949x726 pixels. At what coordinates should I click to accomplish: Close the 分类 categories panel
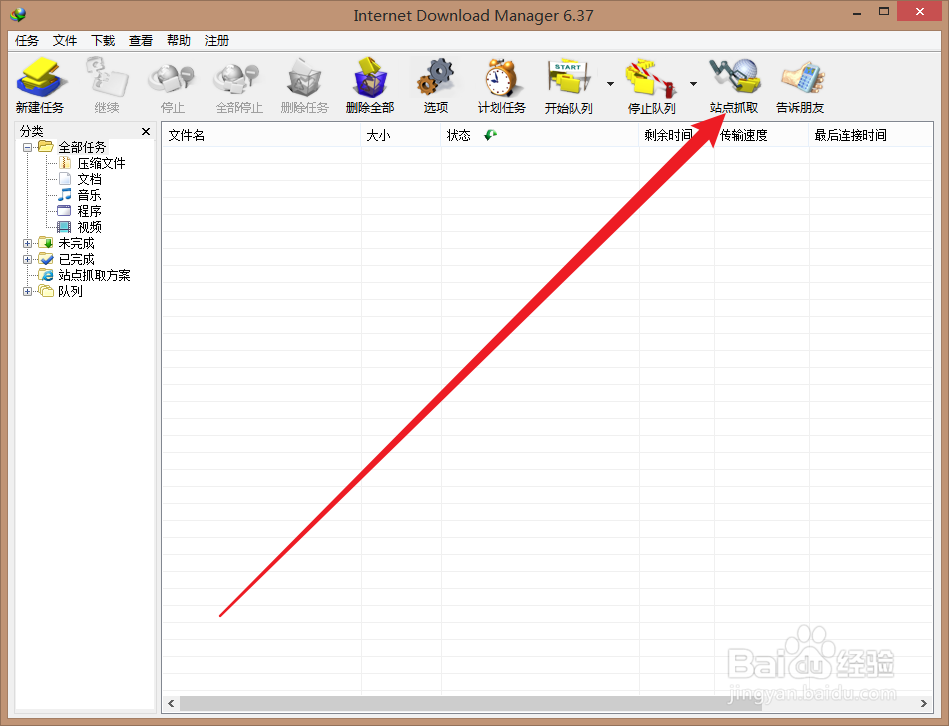pos(146,131)
